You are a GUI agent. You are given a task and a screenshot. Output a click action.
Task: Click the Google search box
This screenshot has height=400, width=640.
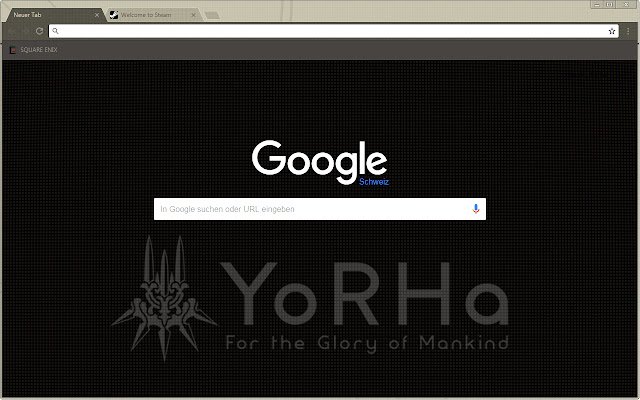[x=320, y=209]
